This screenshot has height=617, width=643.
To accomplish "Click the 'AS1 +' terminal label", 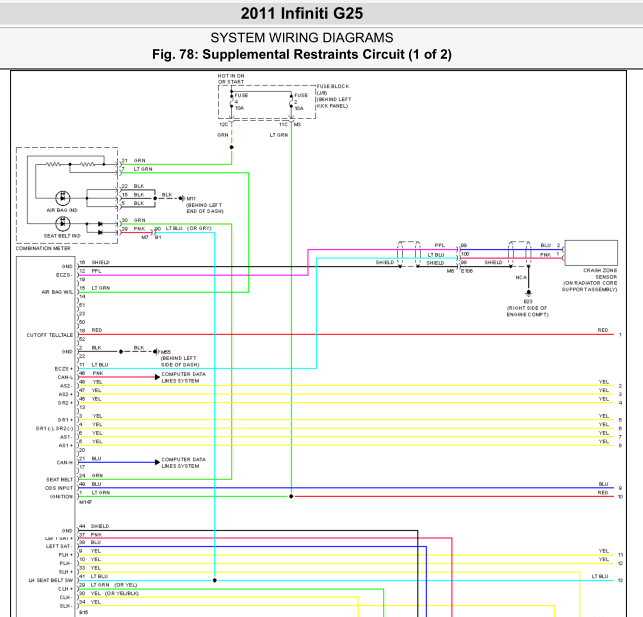I will pyautogui.click(x=66, y=446).
